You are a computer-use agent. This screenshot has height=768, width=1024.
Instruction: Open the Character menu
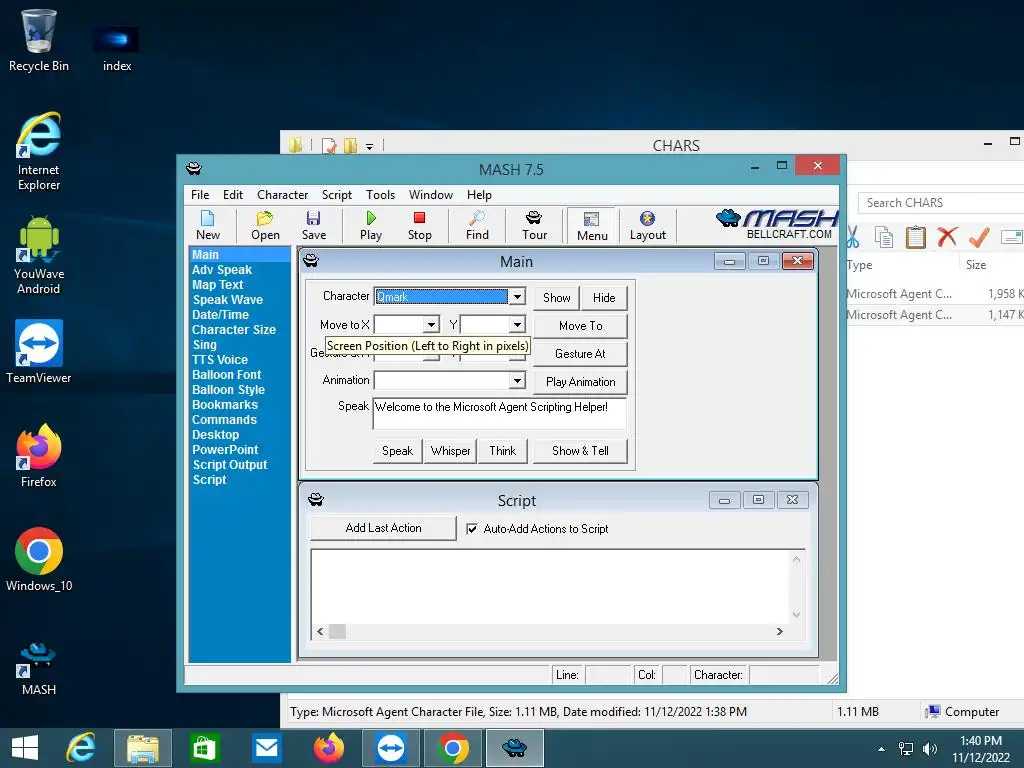pyautogui.click(x=282, y=195)
